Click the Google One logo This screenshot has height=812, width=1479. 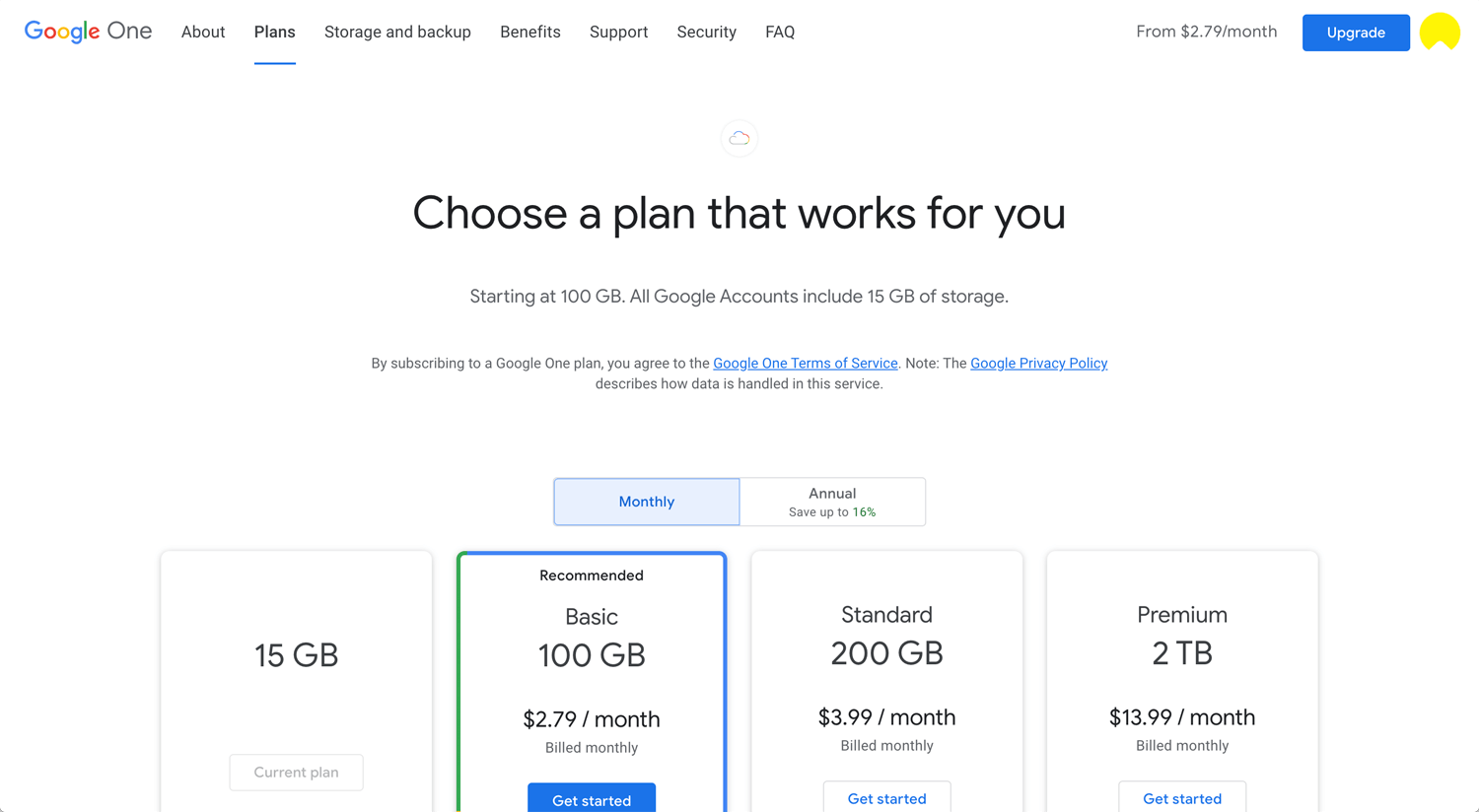[88, 32]
